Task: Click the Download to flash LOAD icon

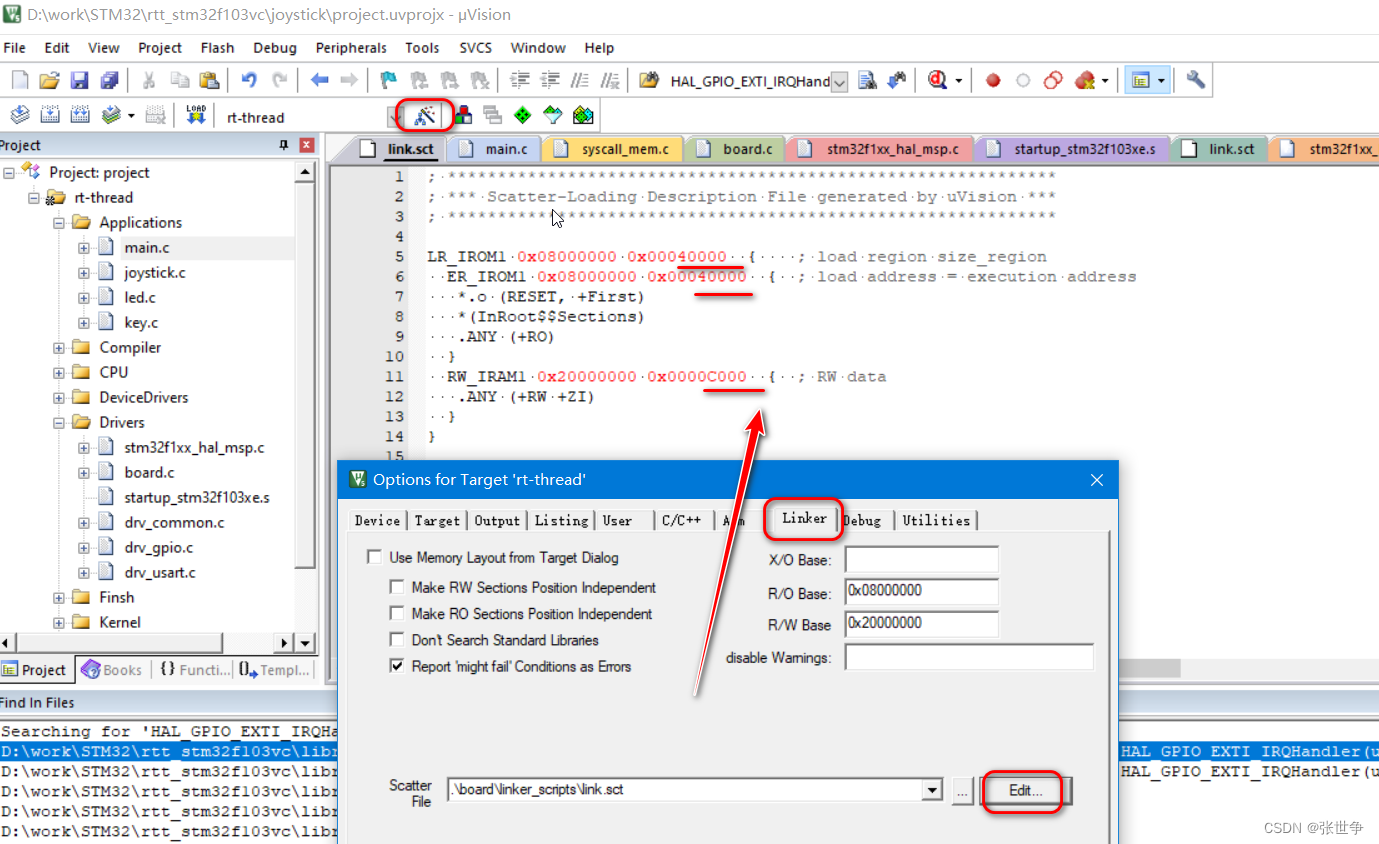Action: pyautogui.click(x=196, y=114)
